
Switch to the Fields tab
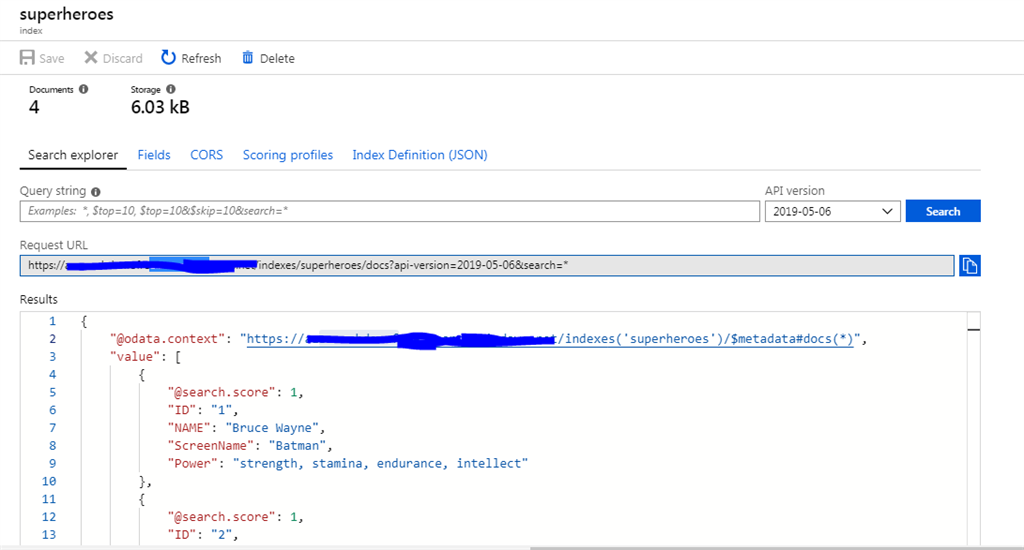pos(154,155)
